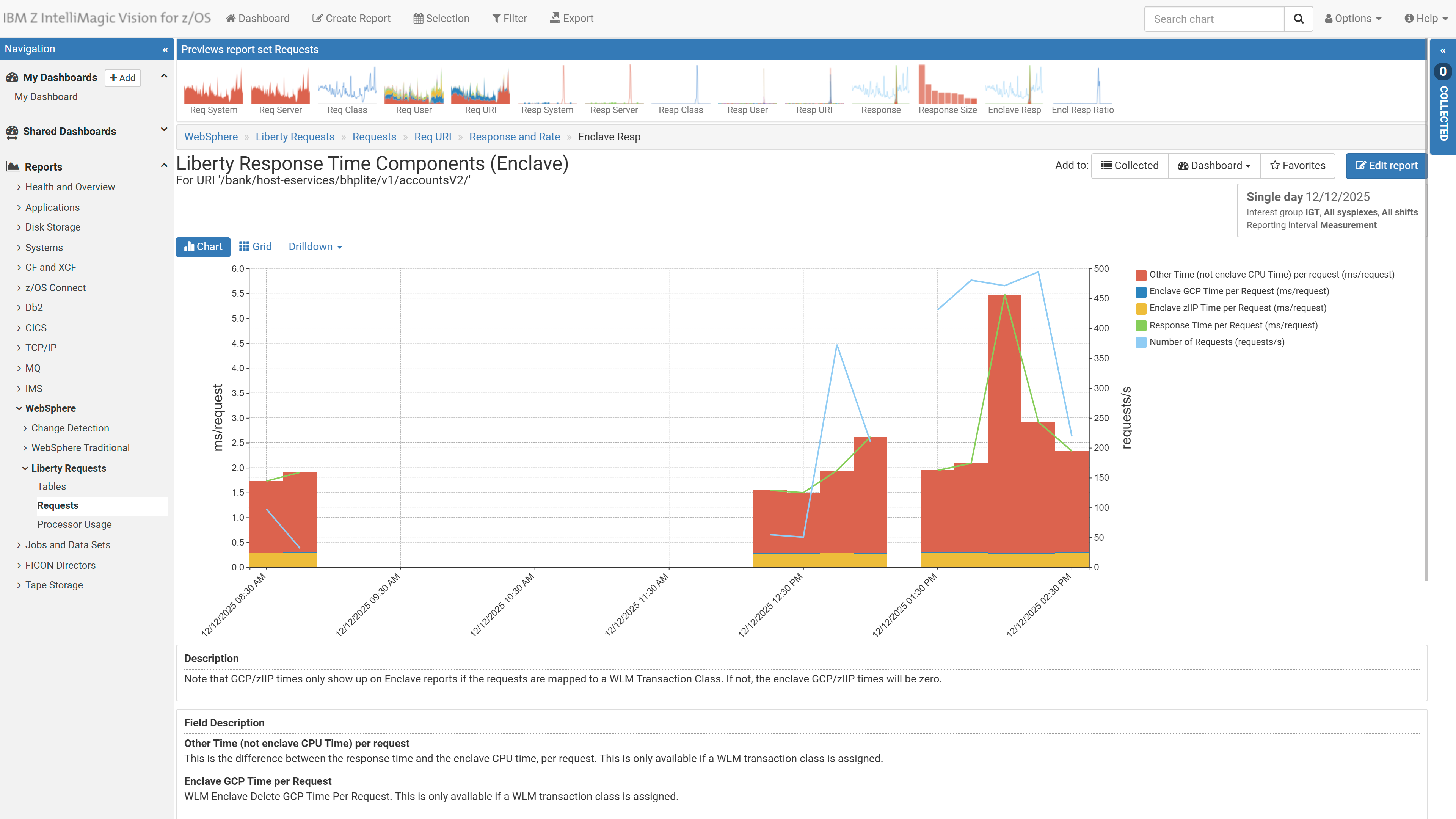The image size is (1456, 819).
Task: Click the Edit report button
Action: pos(1386,166)
